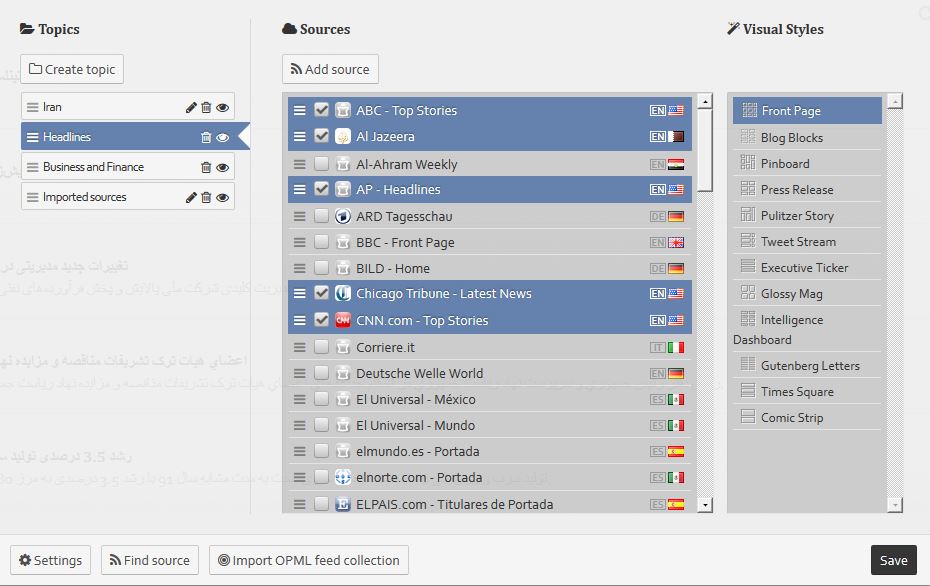Click the elmundo.es - Portada row
Image resolution: width=930 pixels, height=586 pixels.
point(490,451)
